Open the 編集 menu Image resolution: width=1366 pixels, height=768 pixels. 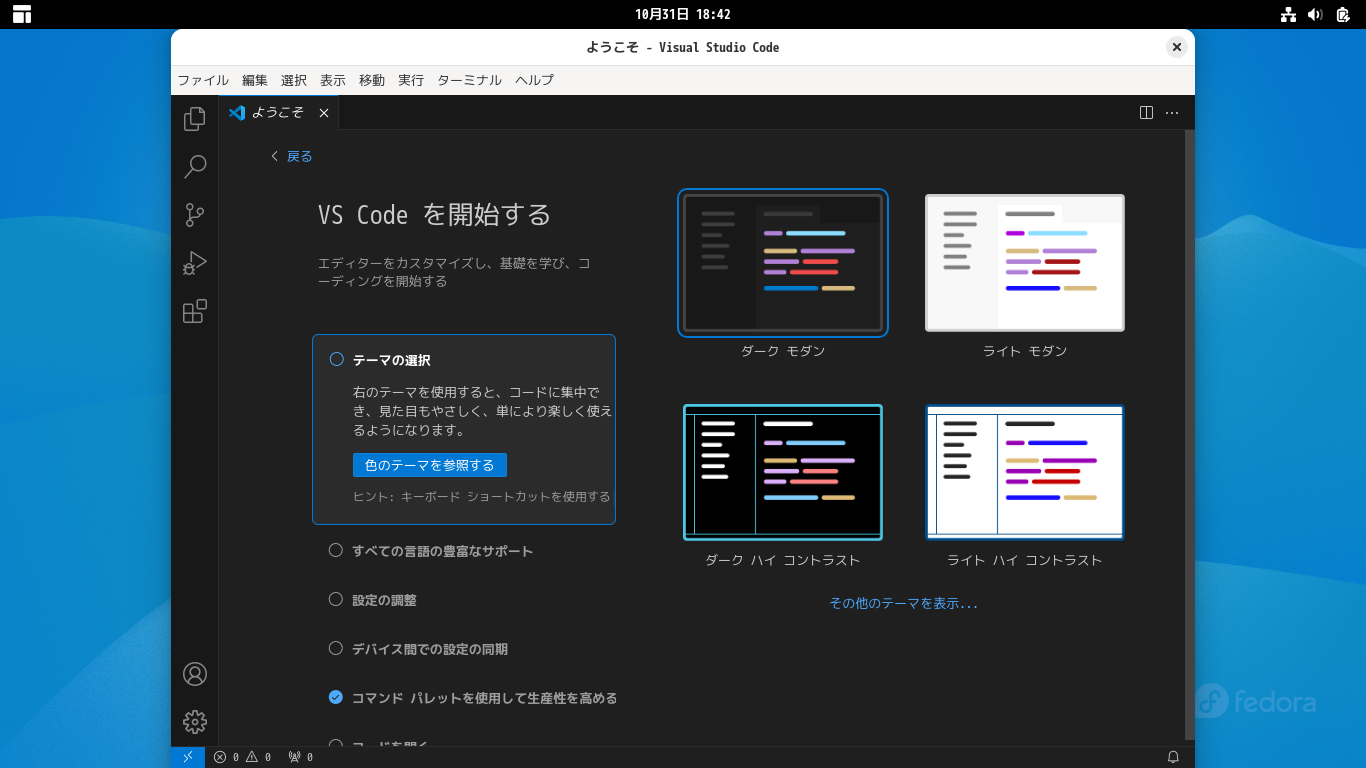pyautogui.click(x=255, y=80)
